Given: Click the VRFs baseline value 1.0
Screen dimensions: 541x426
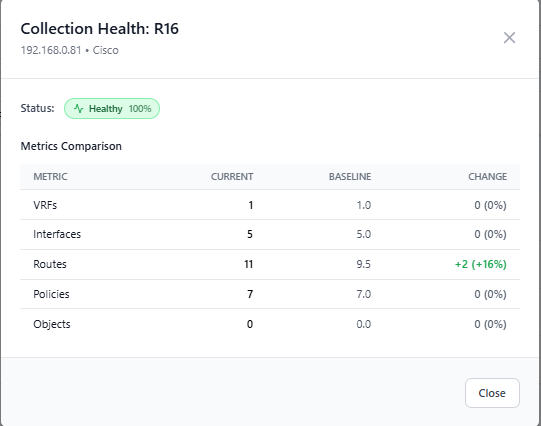Looking at the screenshot, I should [x=364, y=205].
